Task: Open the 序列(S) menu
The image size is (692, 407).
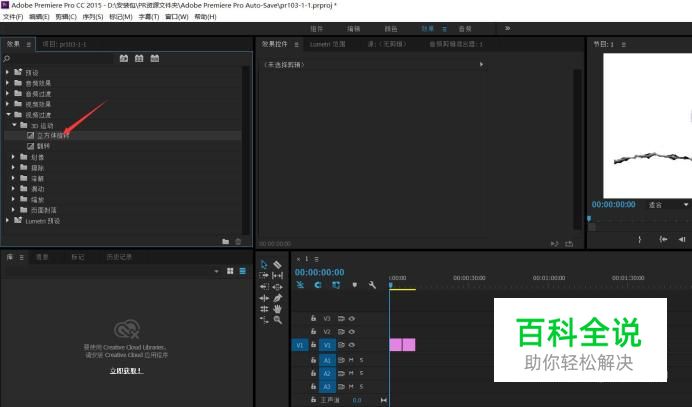Action: [x=93, y=17]
